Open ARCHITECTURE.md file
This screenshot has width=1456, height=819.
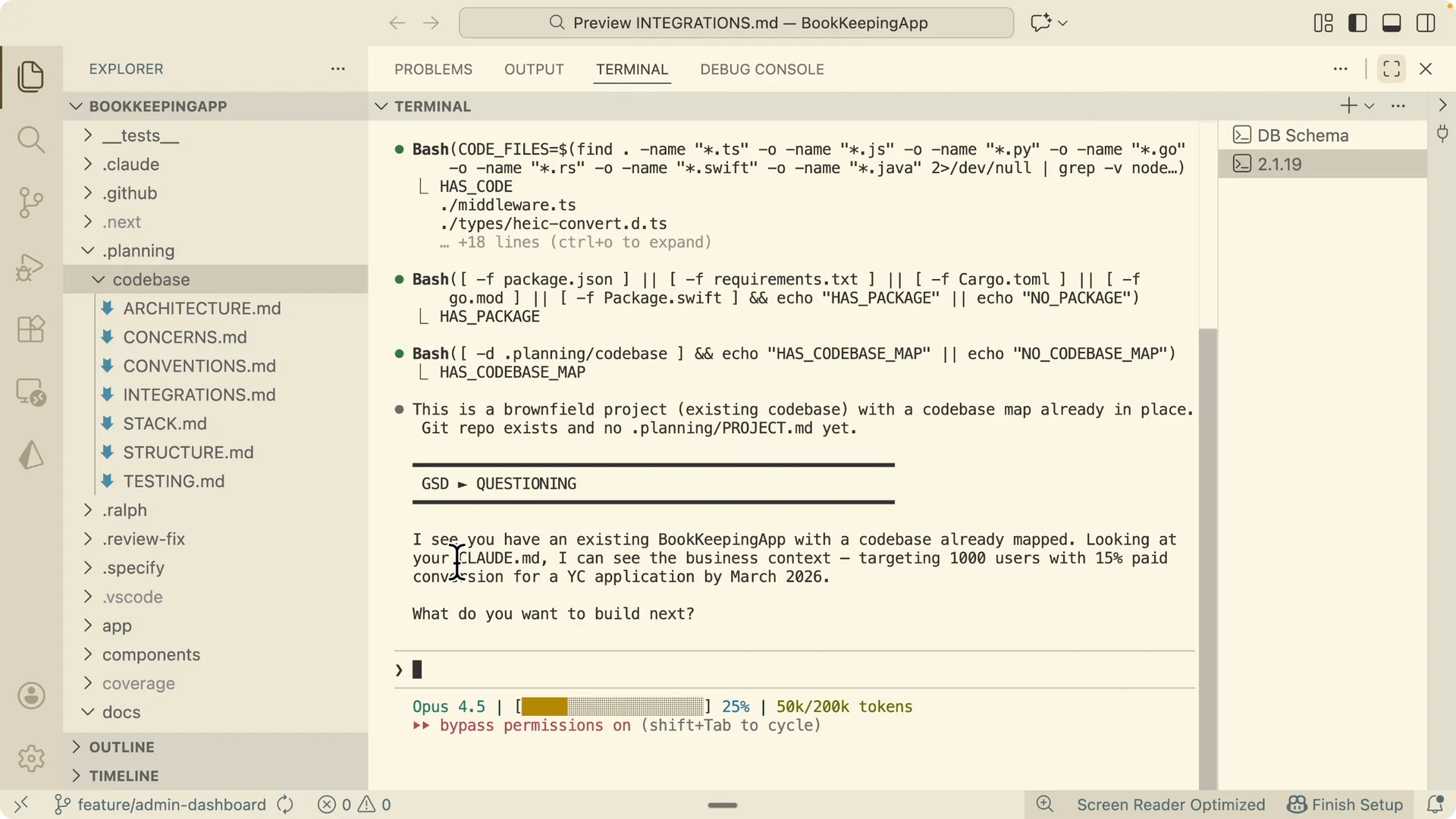tap(215, 309)
